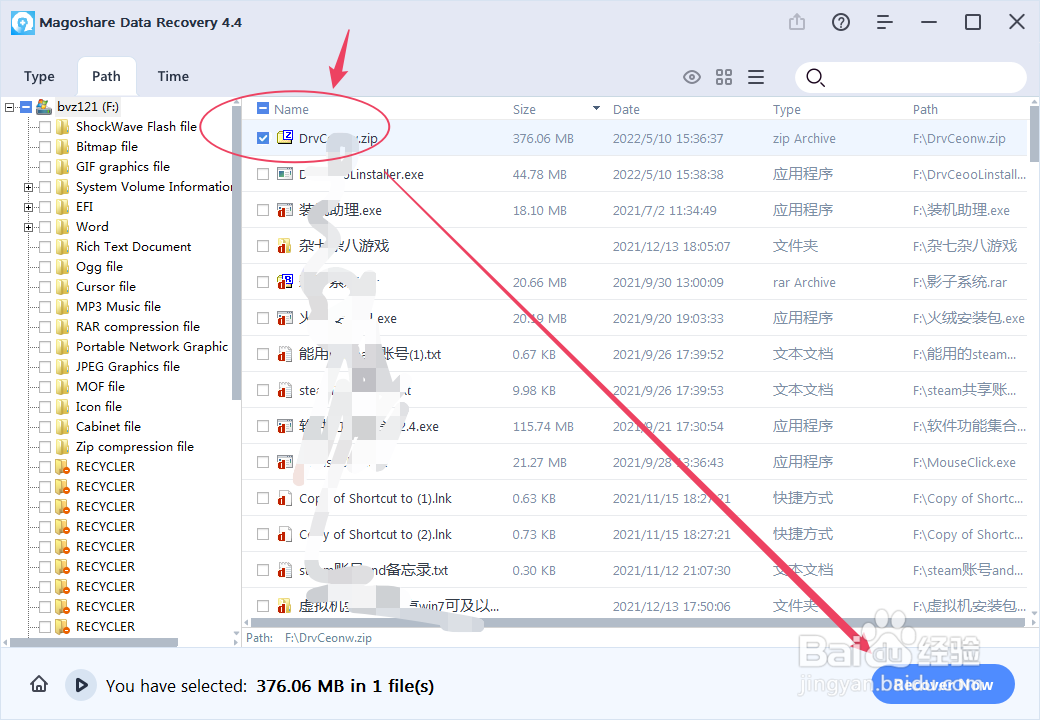1040x720 pixels.
Task: Check the Ogg file checkbox
Action: tap(45, 267)
